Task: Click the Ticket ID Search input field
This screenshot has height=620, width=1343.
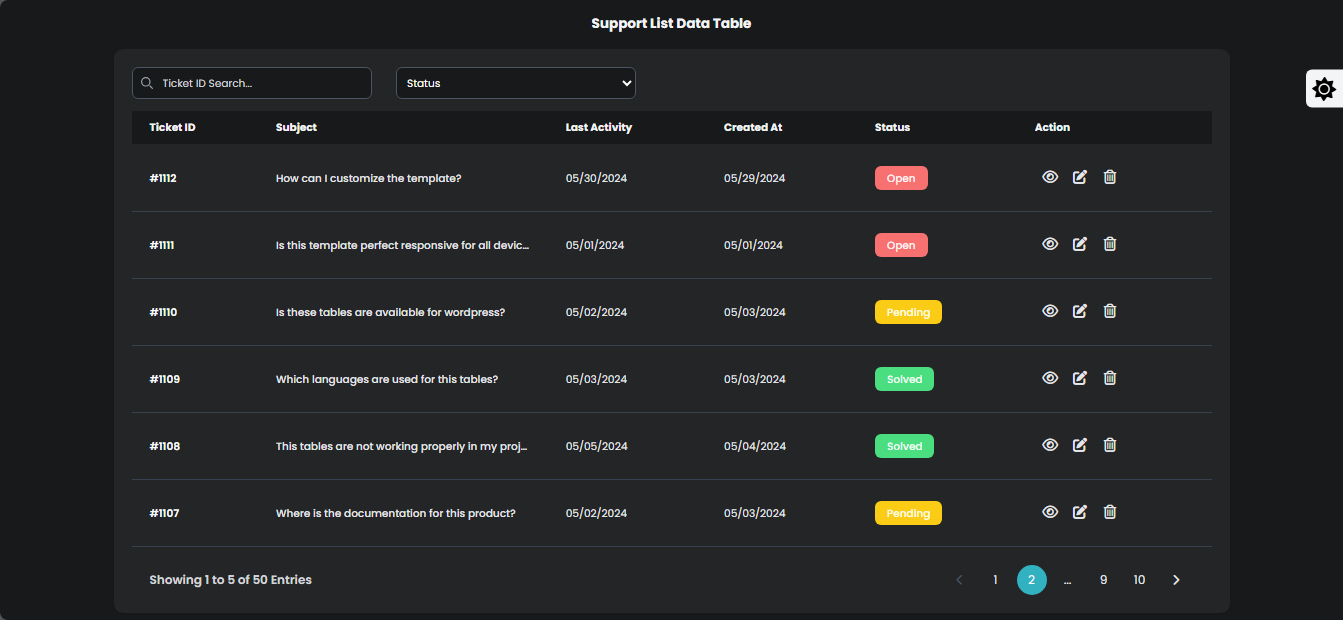Action: pyautogui.click(x=262, y=83)
